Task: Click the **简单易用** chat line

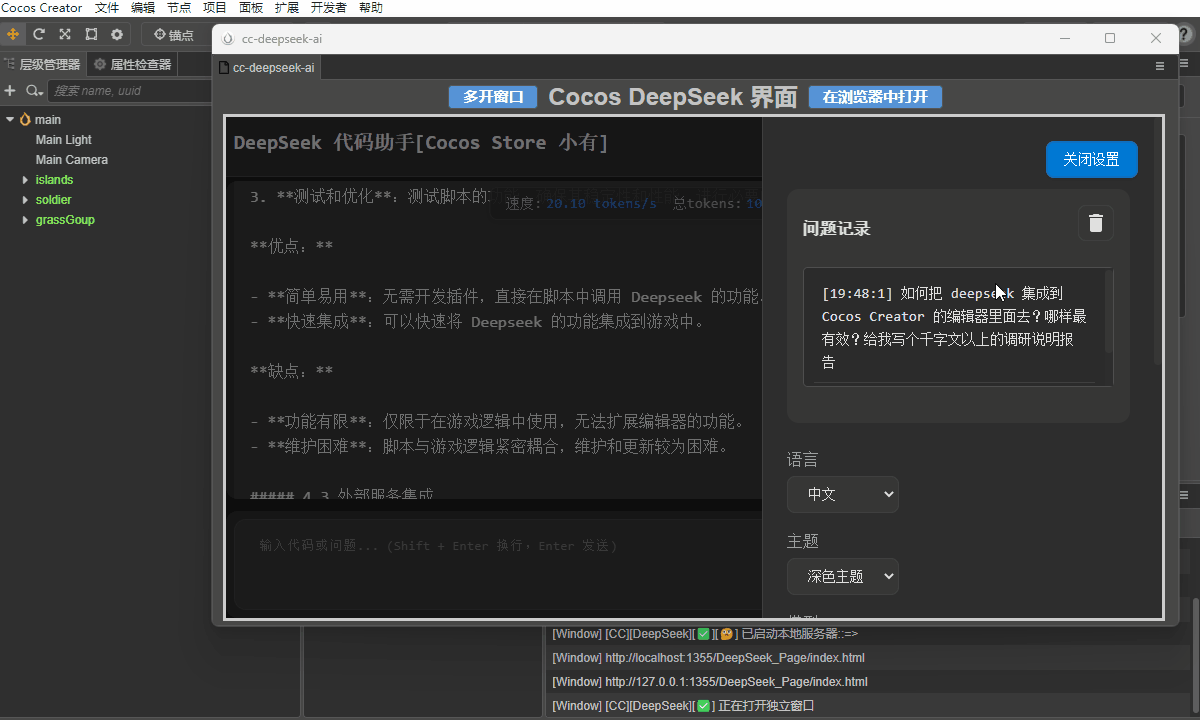Action: [505, 297]
